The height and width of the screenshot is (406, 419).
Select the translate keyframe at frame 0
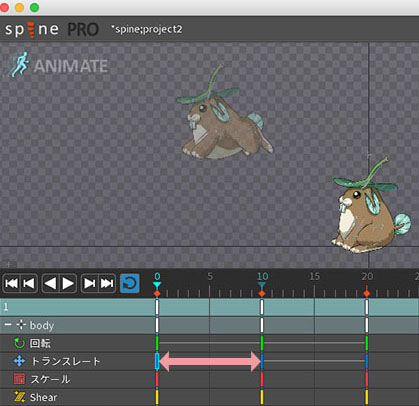(x=157, y=361)
